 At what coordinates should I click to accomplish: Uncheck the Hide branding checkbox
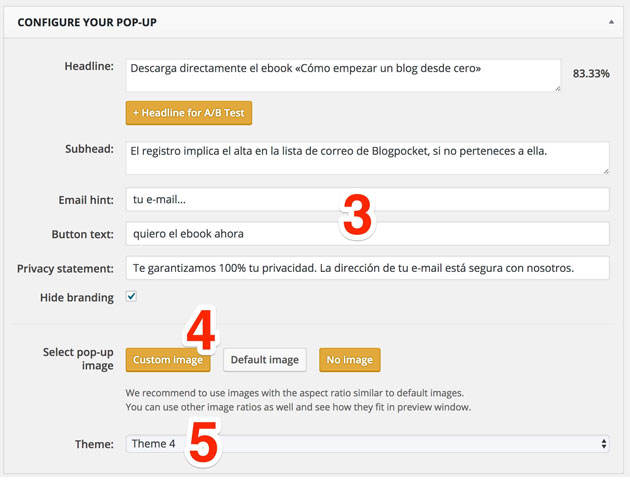tap(131, 297)
